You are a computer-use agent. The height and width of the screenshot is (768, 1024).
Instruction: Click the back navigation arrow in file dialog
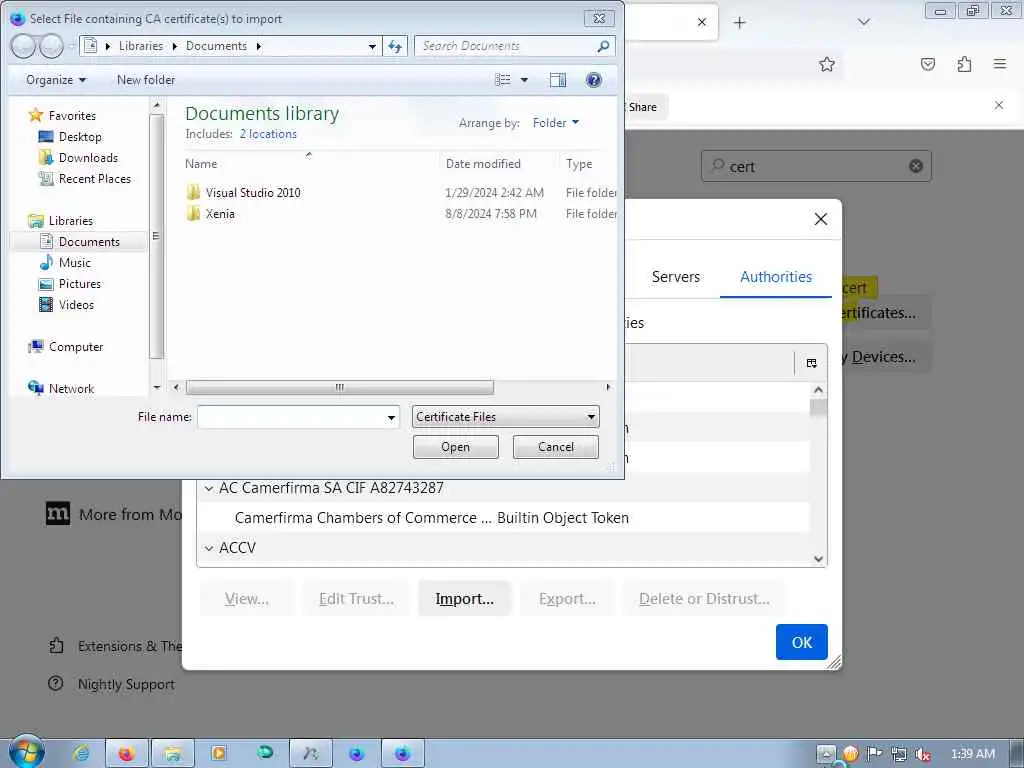click(x=23, y=46)
